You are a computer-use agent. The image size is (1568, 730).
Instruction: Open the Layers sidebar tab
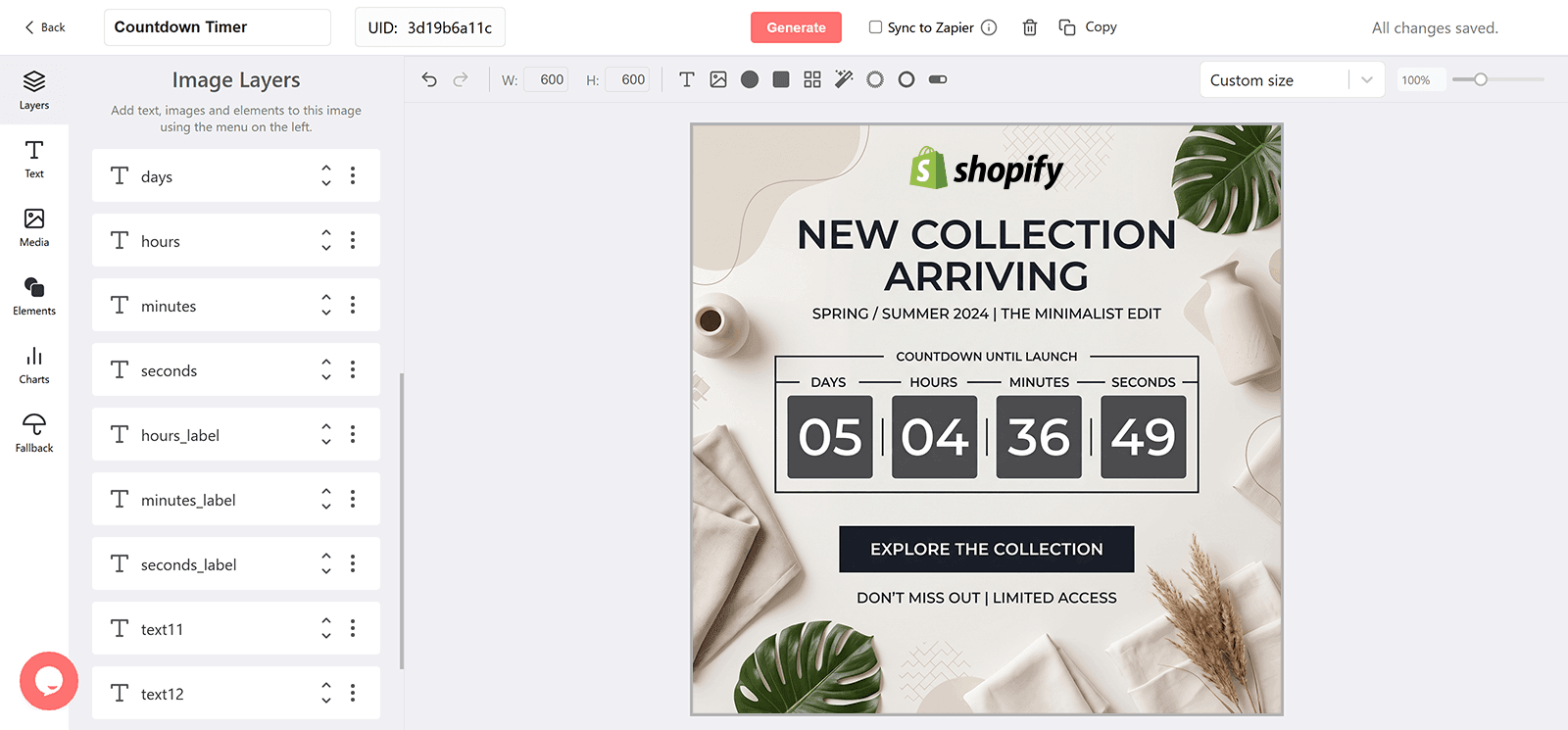click(34, 90)
